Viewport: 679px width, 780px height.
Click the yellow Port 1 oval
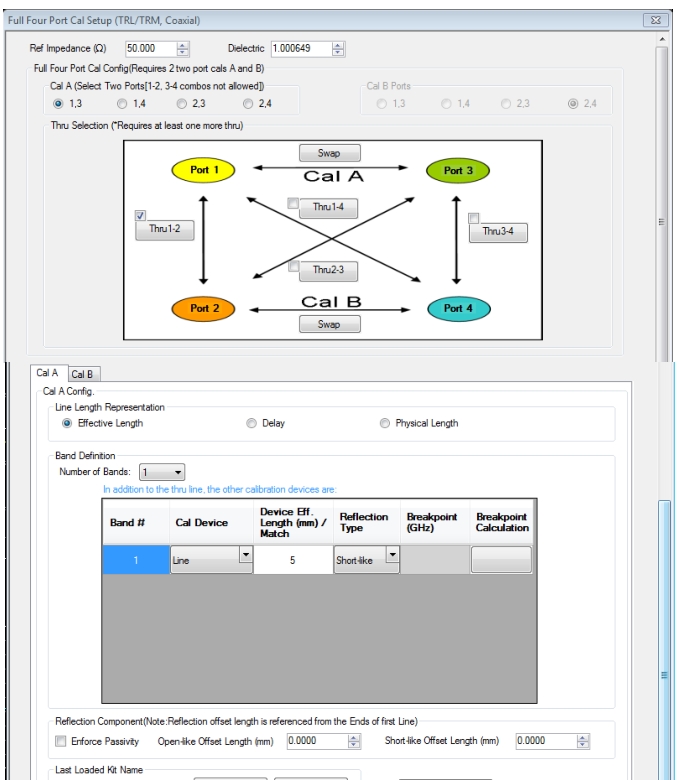tap(203, 170)
